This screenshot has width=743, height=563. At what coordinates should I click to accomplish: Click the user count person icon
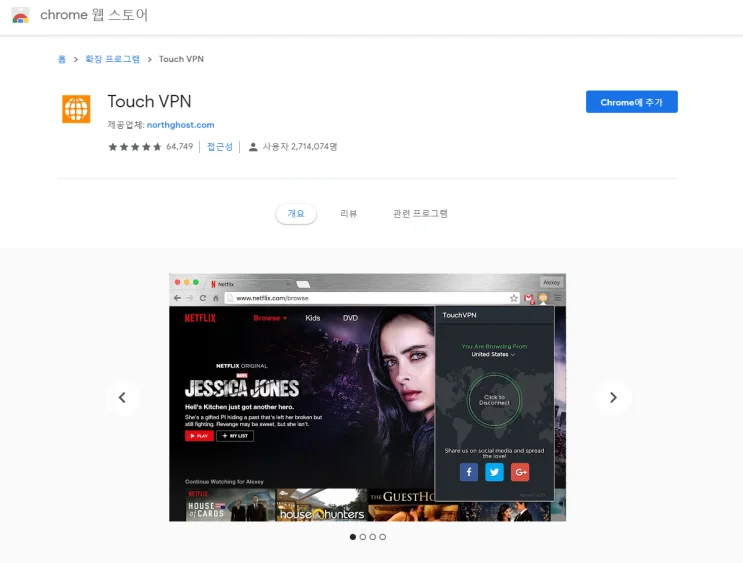click(x=253, y=147)
